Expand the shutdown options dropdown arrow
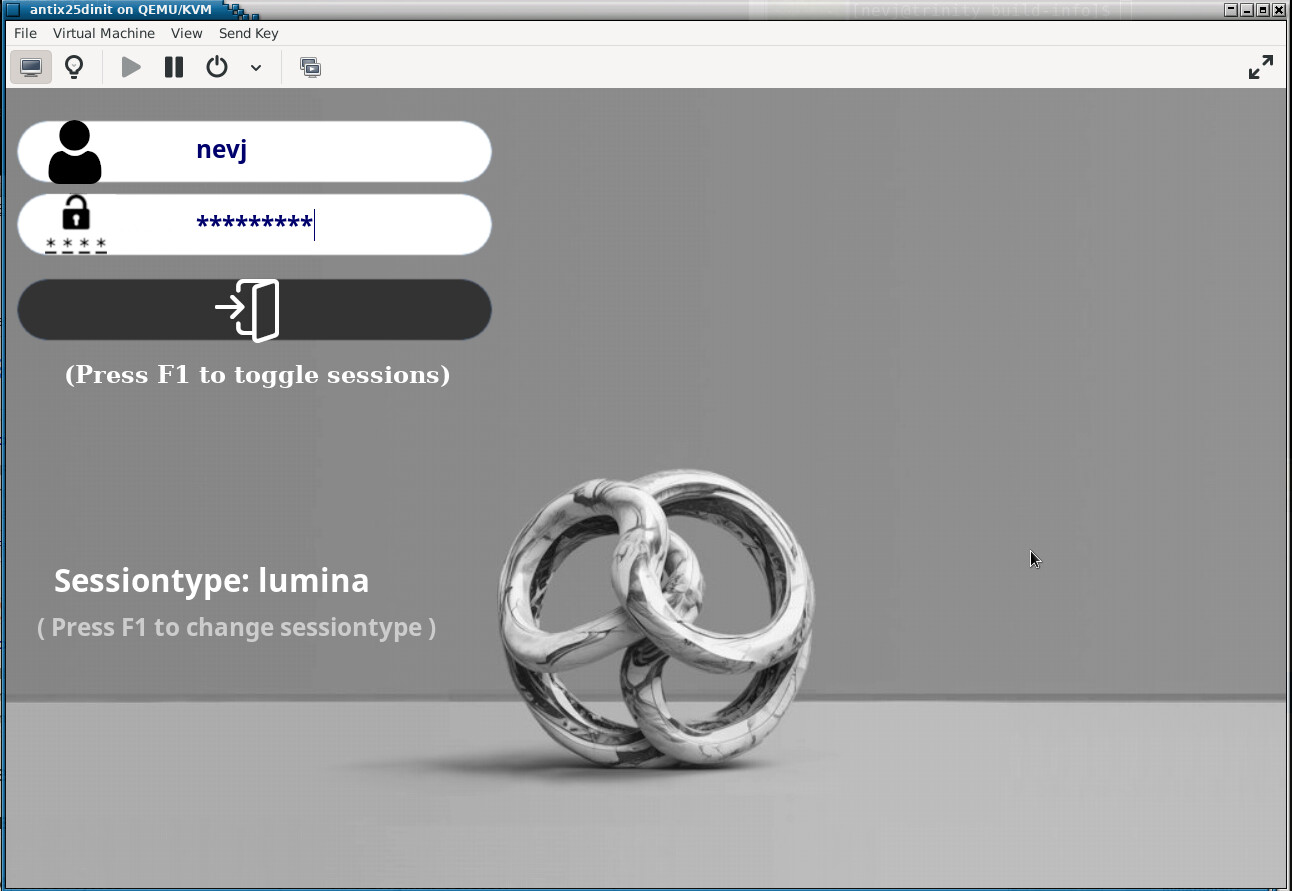The image size is (1292, 891). (256, 68)
